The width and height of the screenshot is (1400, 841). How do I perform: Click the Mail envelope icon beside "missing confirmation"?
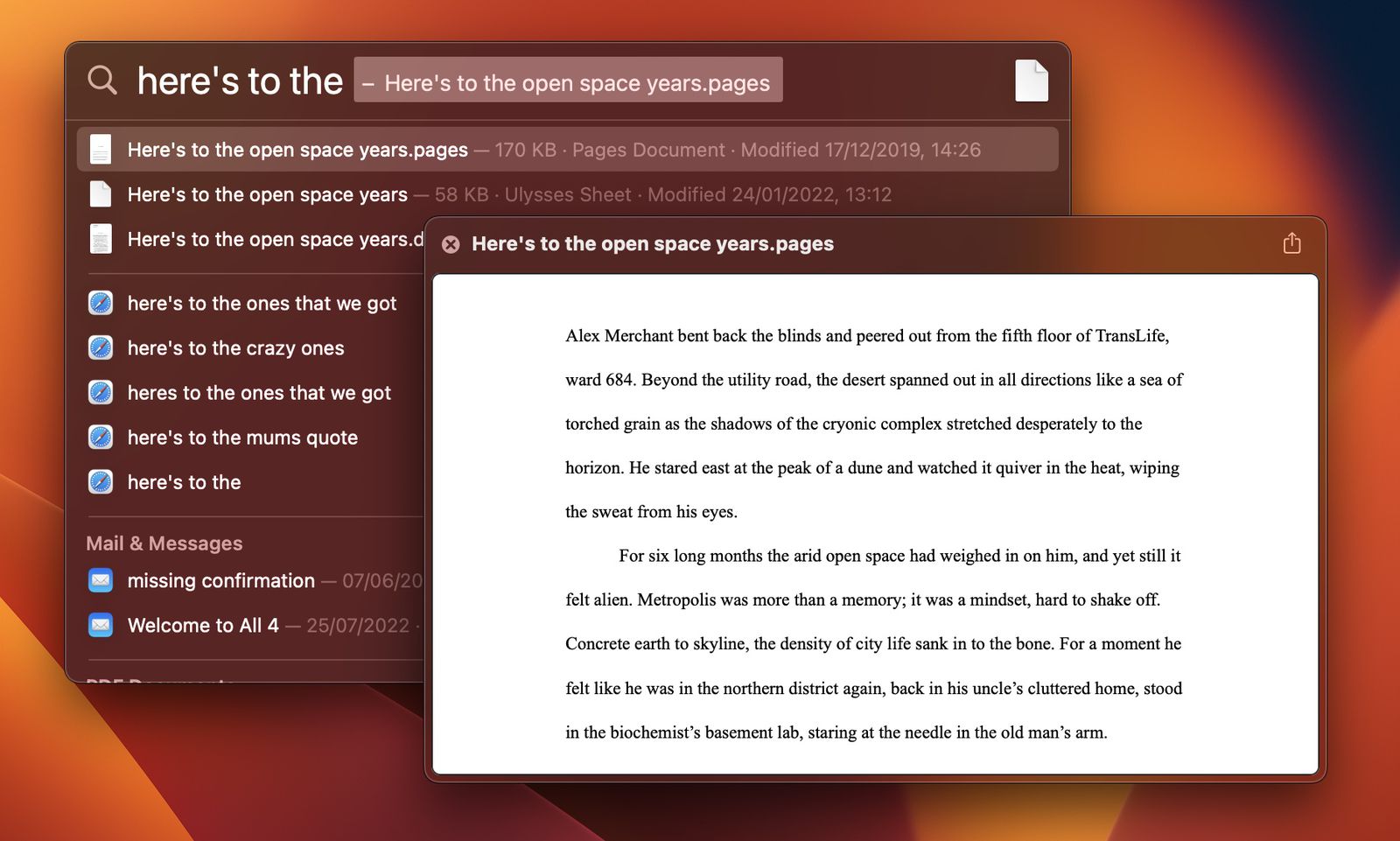tap(100, 580)
